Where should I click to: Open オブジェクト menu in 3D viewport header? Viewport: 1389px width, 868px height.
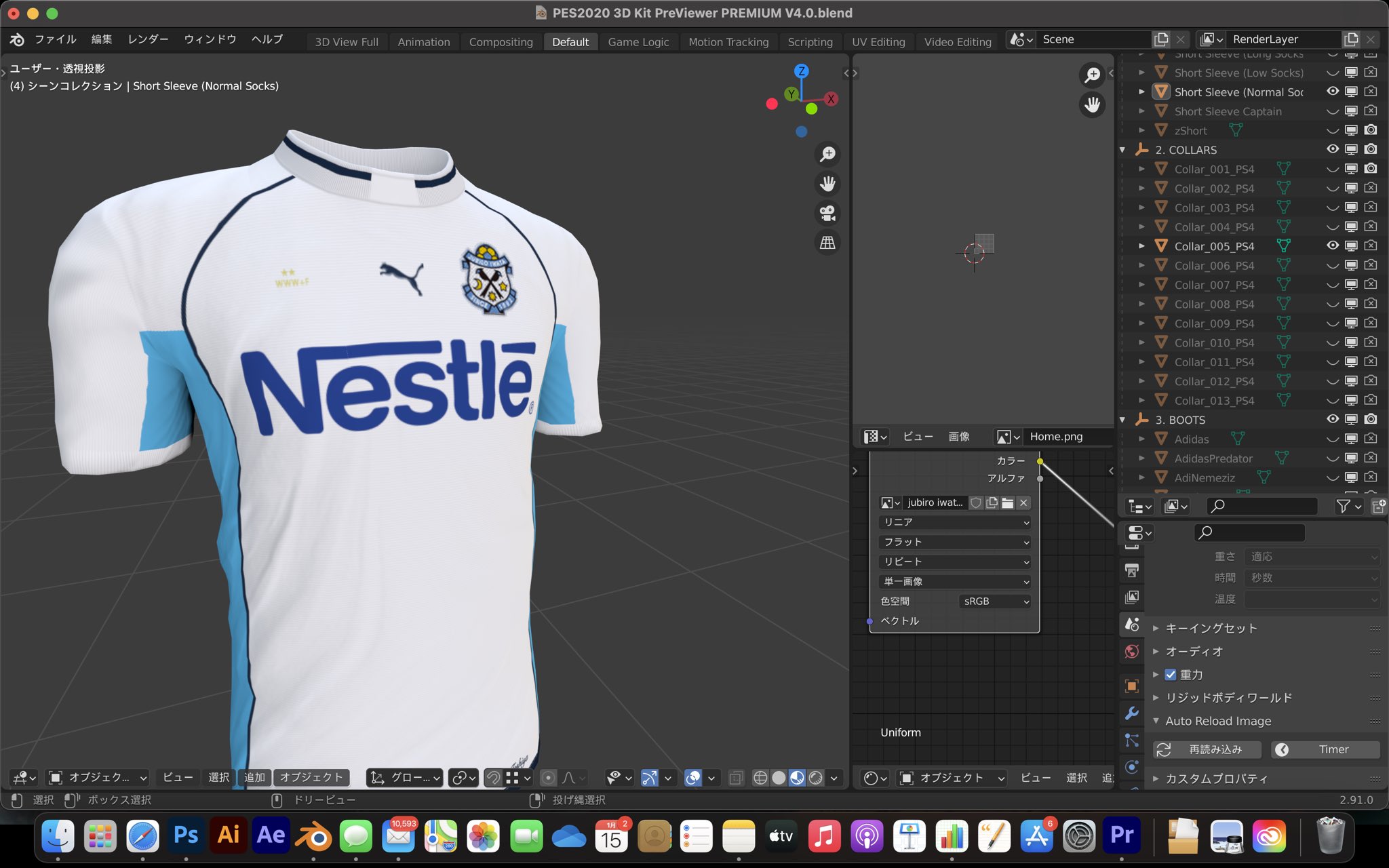coord(311,778)
